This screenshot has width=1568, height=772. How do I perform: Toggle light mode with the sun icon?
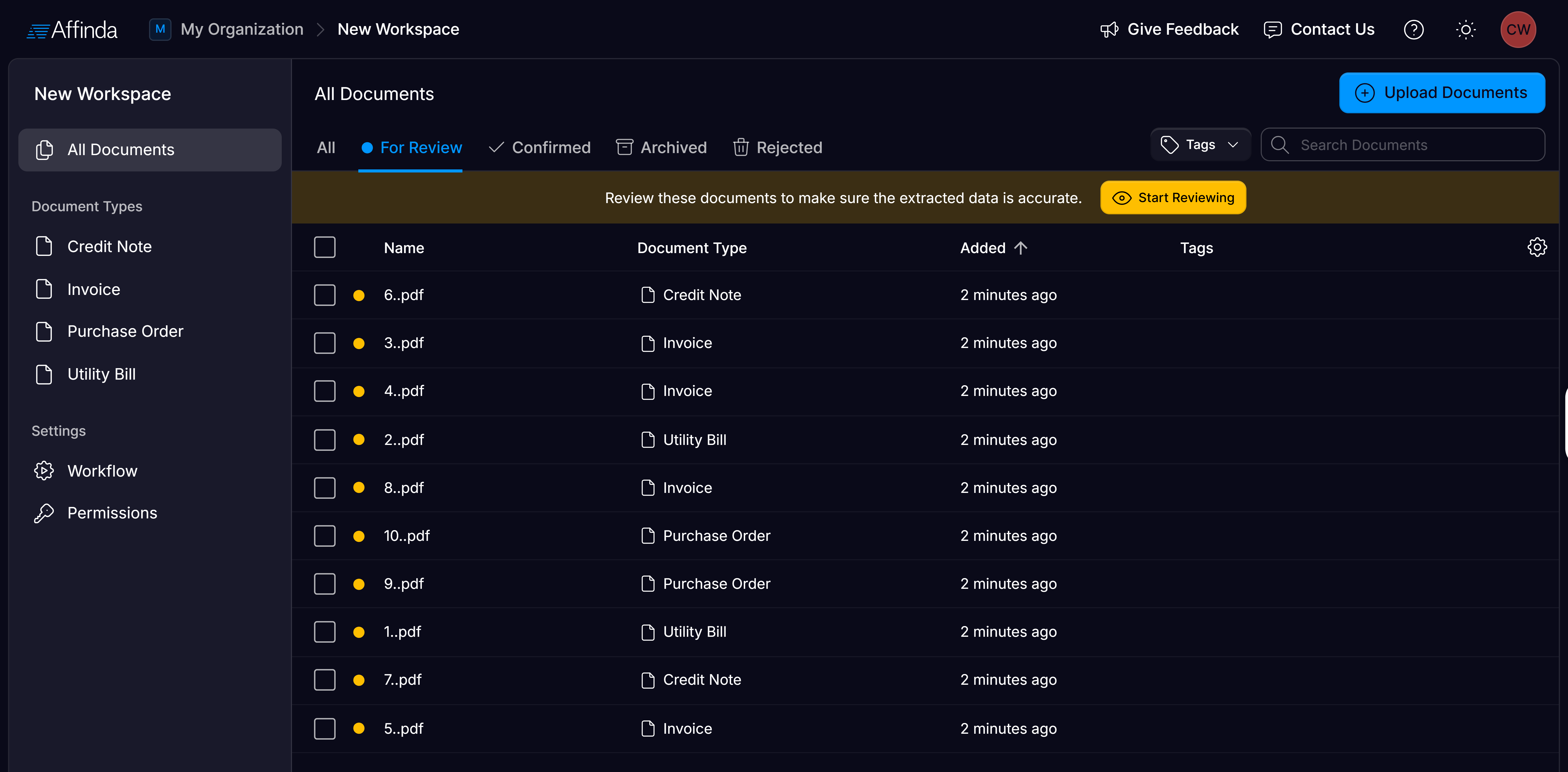1466,29
